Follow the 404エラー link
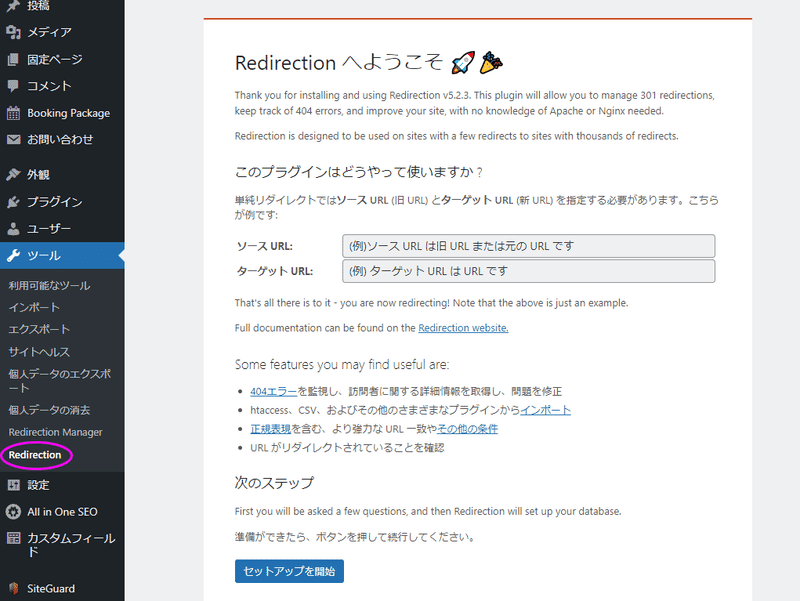800x601 pixels. pos(273,392)
